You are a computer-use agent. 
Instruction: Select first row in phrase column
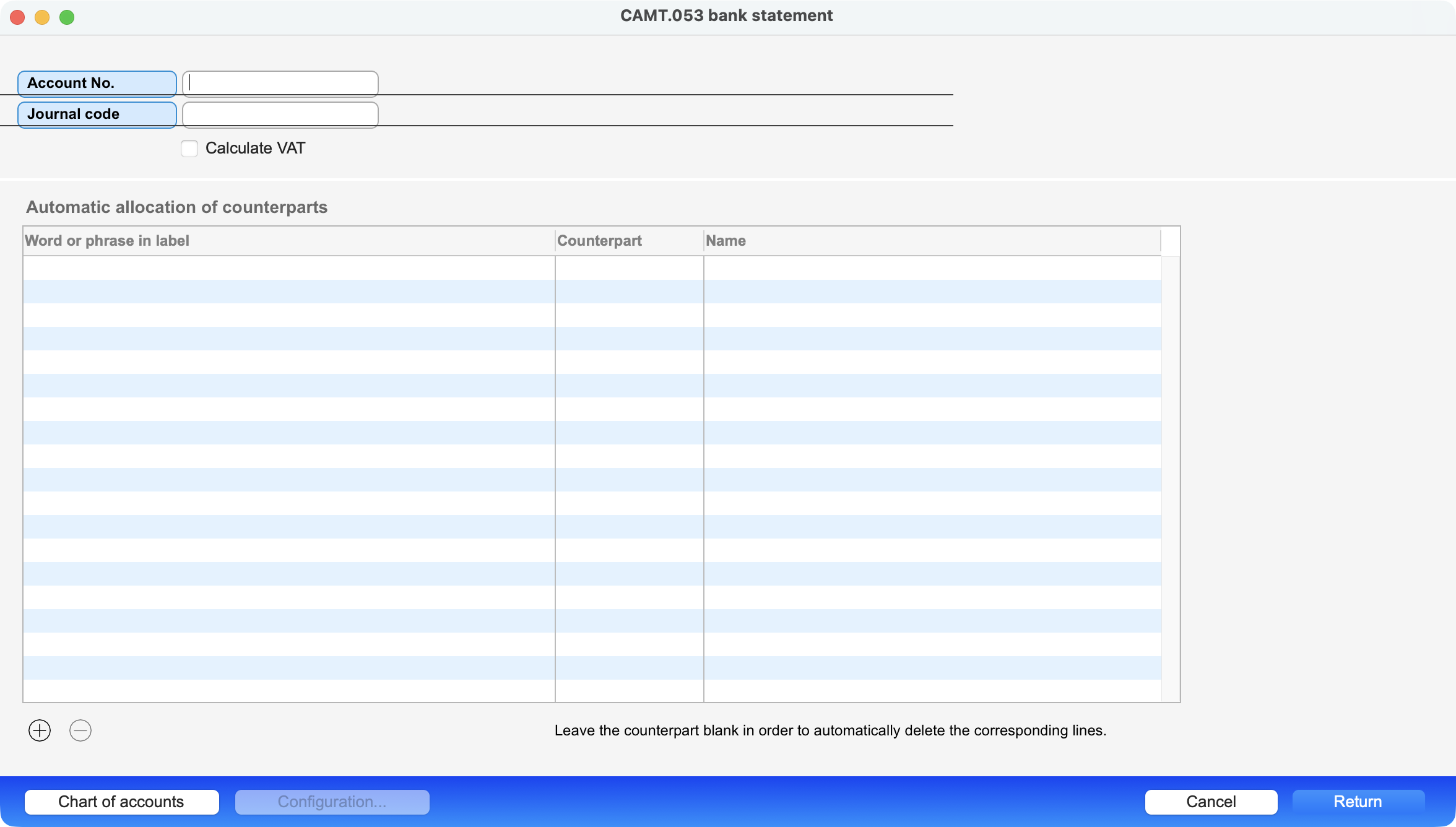pyautogui.click(x=288, y=268)
